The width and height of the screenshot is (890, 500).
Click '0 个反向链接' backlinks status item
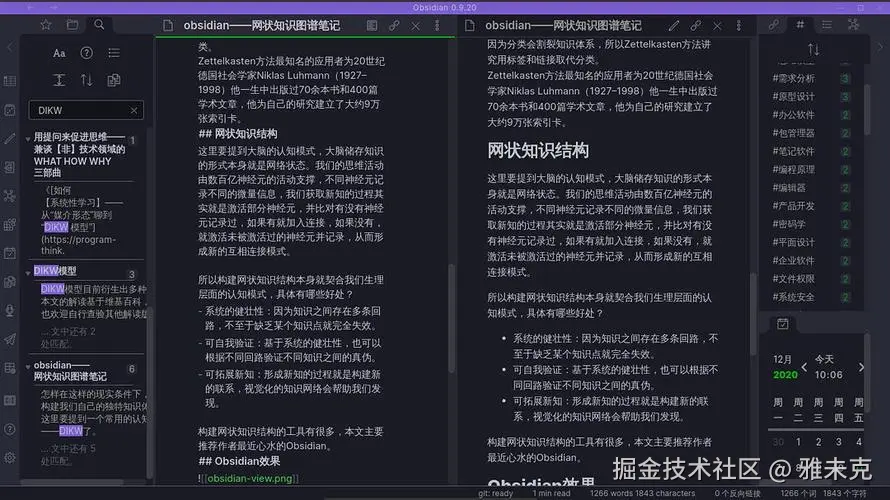coord(737,493)
